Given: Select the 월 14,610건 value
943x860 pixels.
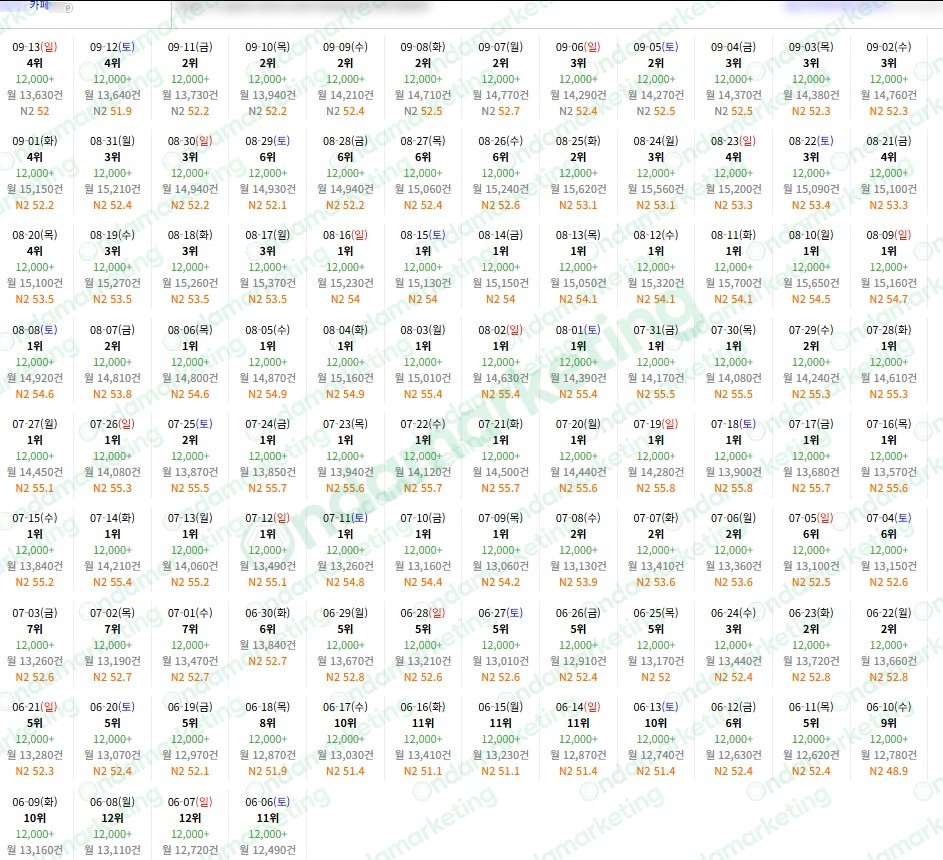Looking at the screenshot, I should tap(888, 378).
